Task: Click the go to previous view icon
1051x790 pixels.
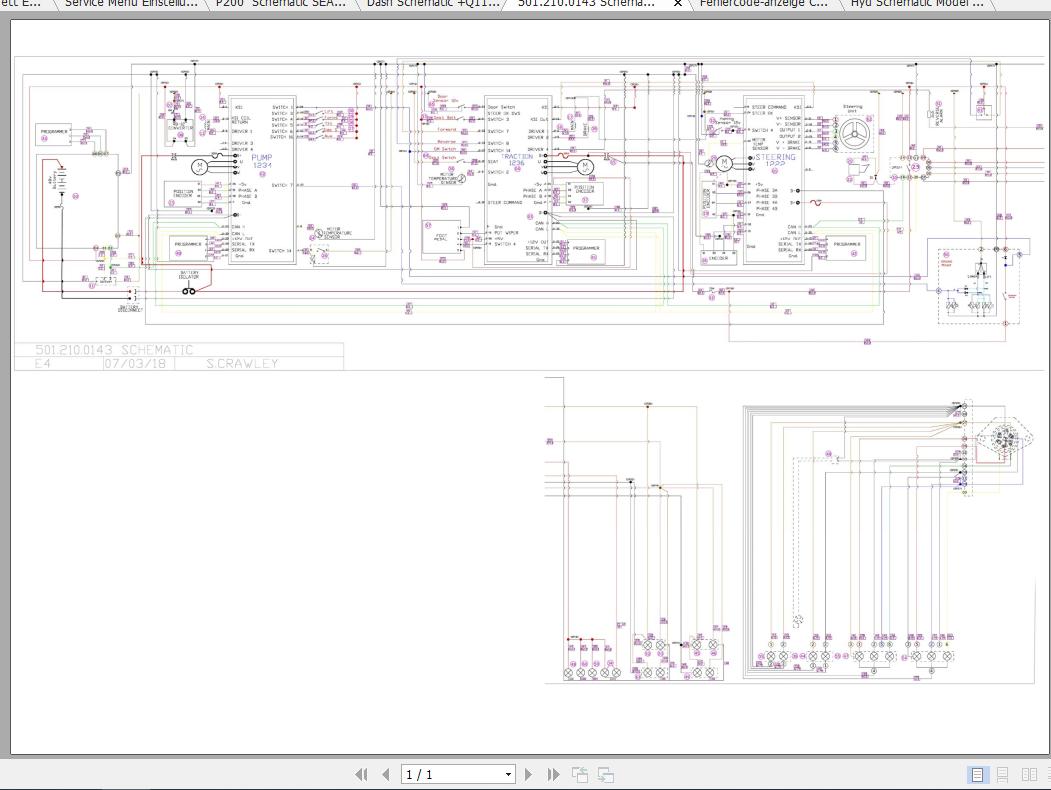Action: tap(580, 774)
